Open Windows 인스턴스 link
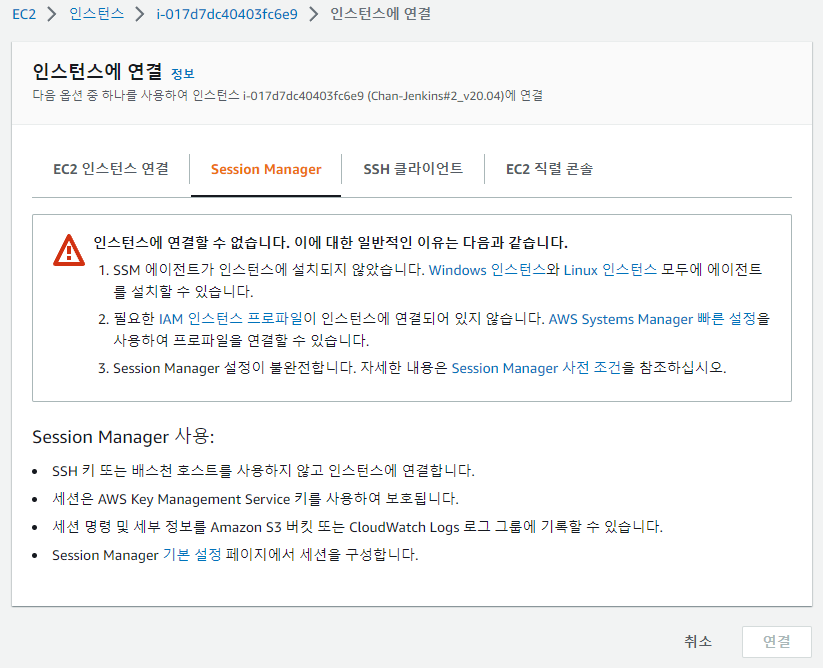Screen dimensions: 823x668 pyautogui.click(x=487, y=270)
